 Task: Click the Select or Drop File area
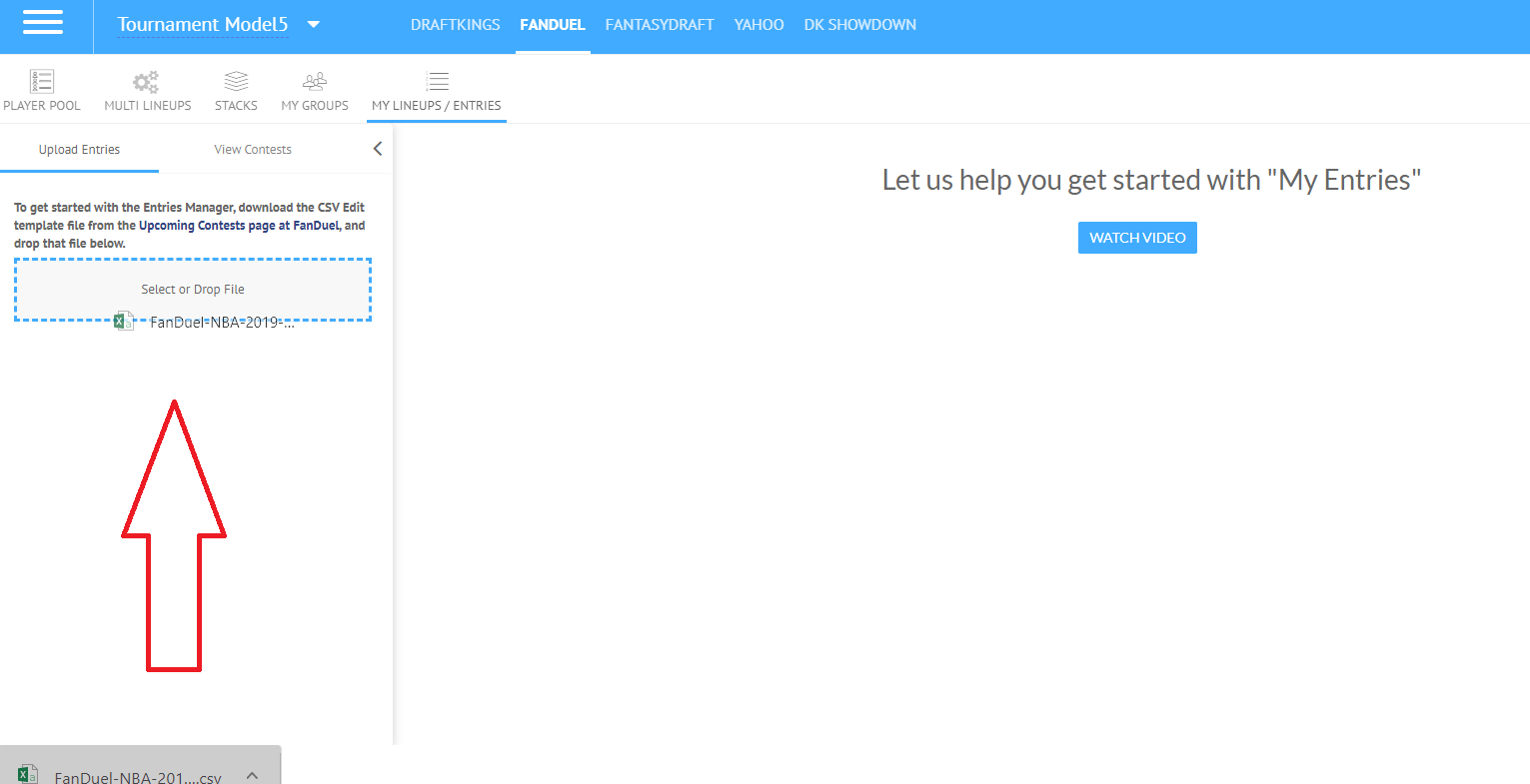(193, 290)
